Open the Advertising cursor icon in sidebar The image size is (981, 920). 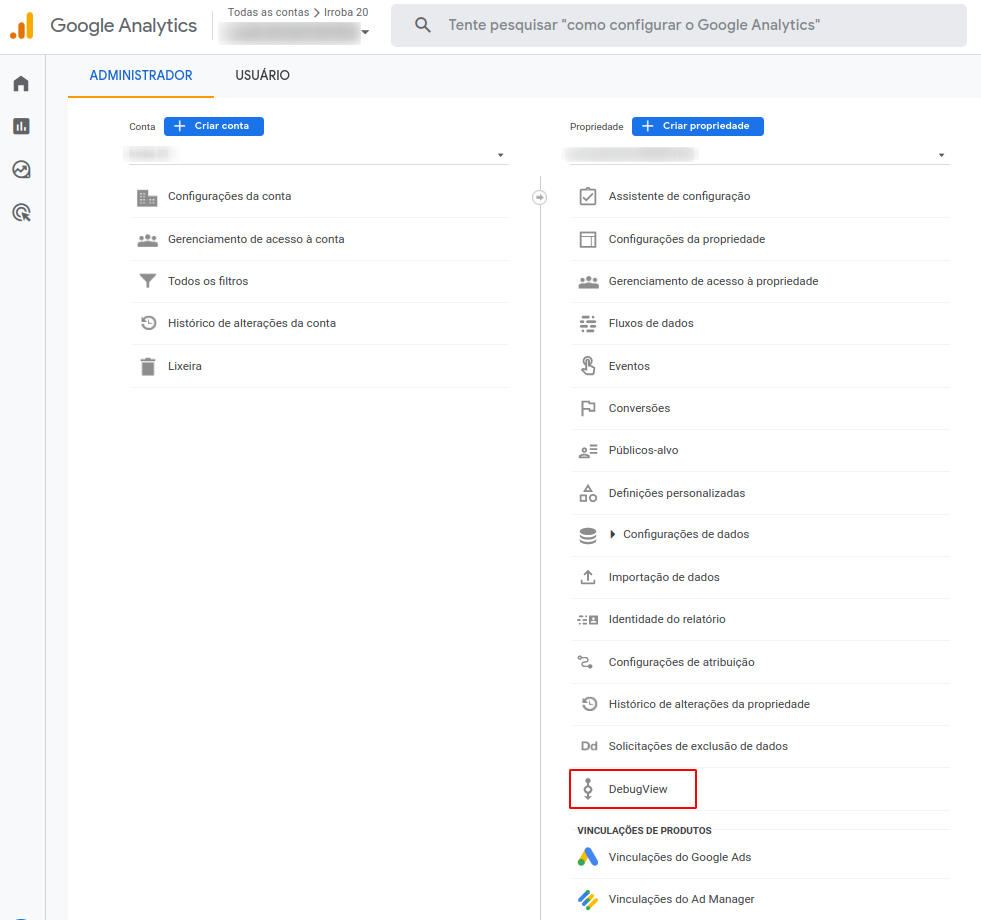[x=21, y=213]
